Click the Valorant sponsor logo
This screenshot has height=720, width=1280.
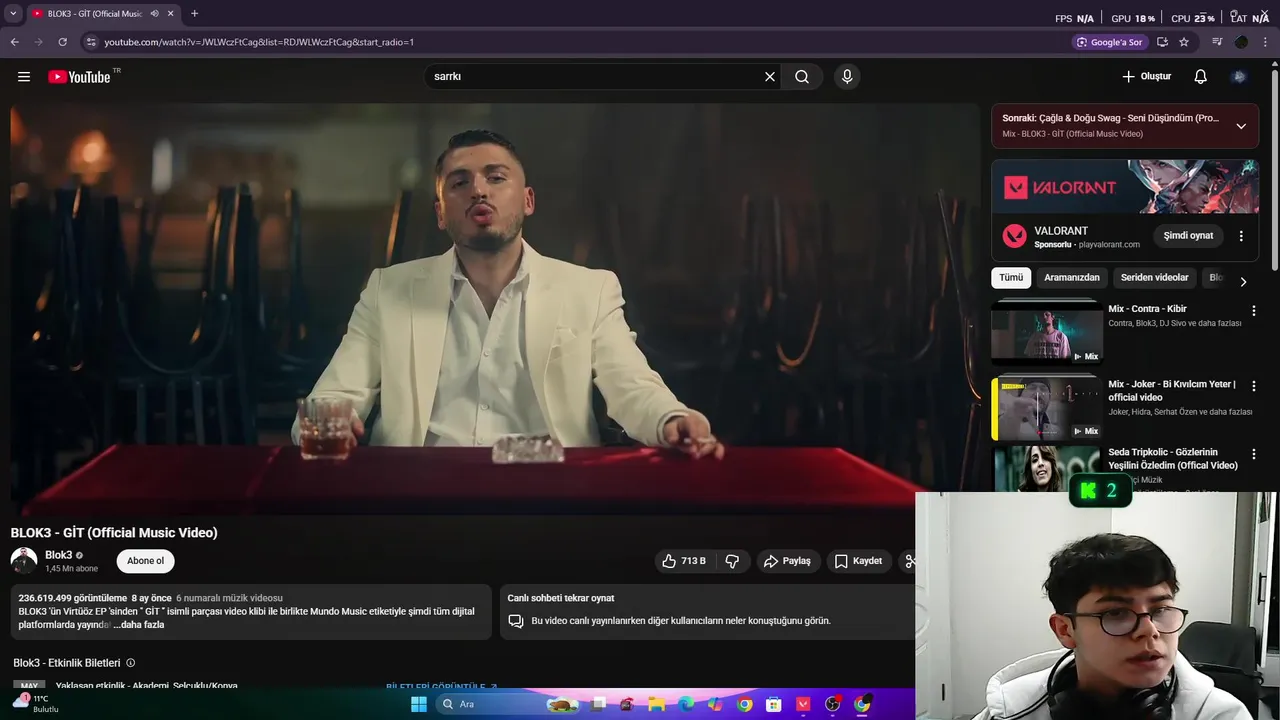point(1015,236)
